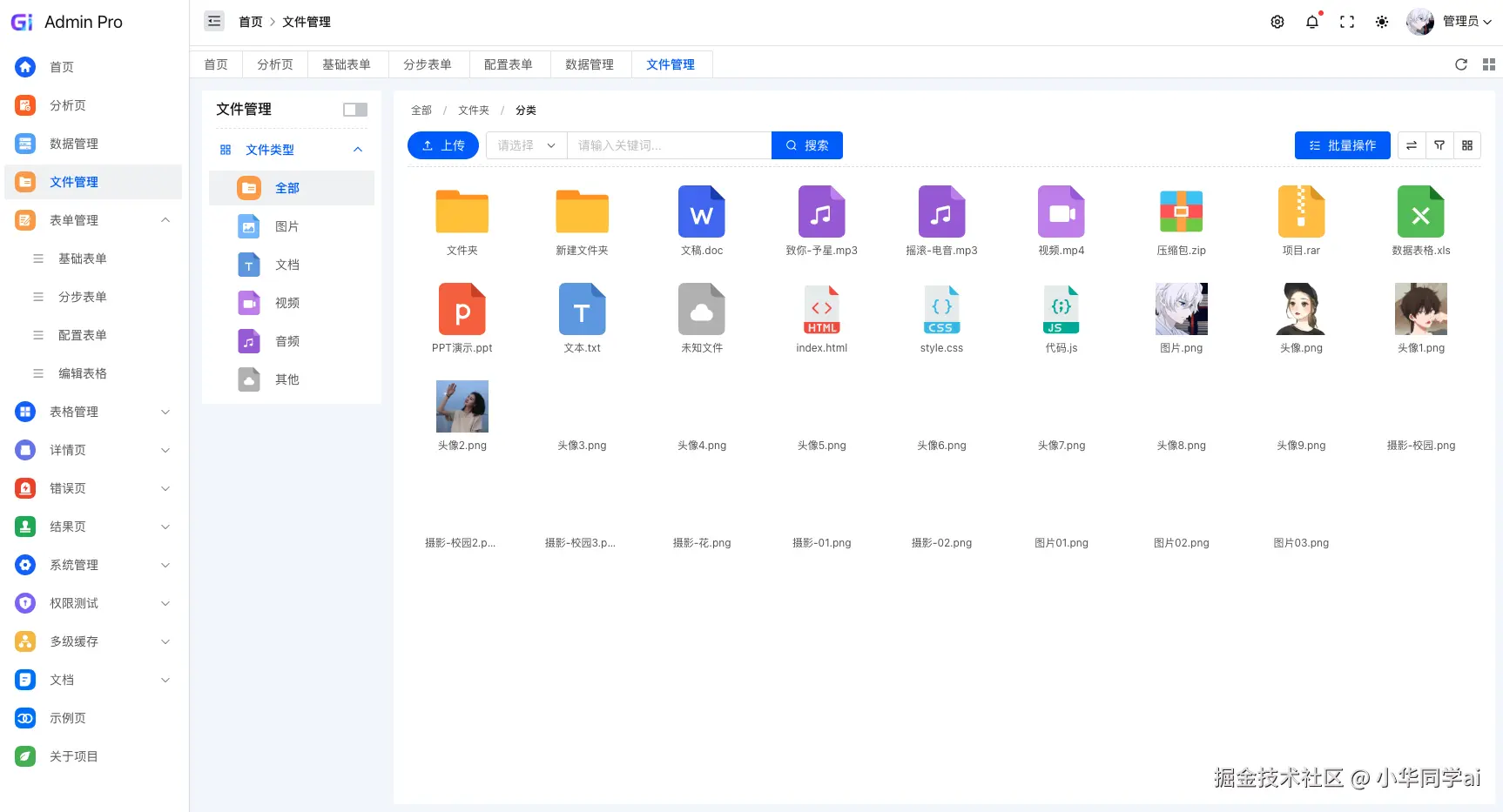Refresh the current tab page
The image size is (1503, 812).
[x=1461, y=64]
